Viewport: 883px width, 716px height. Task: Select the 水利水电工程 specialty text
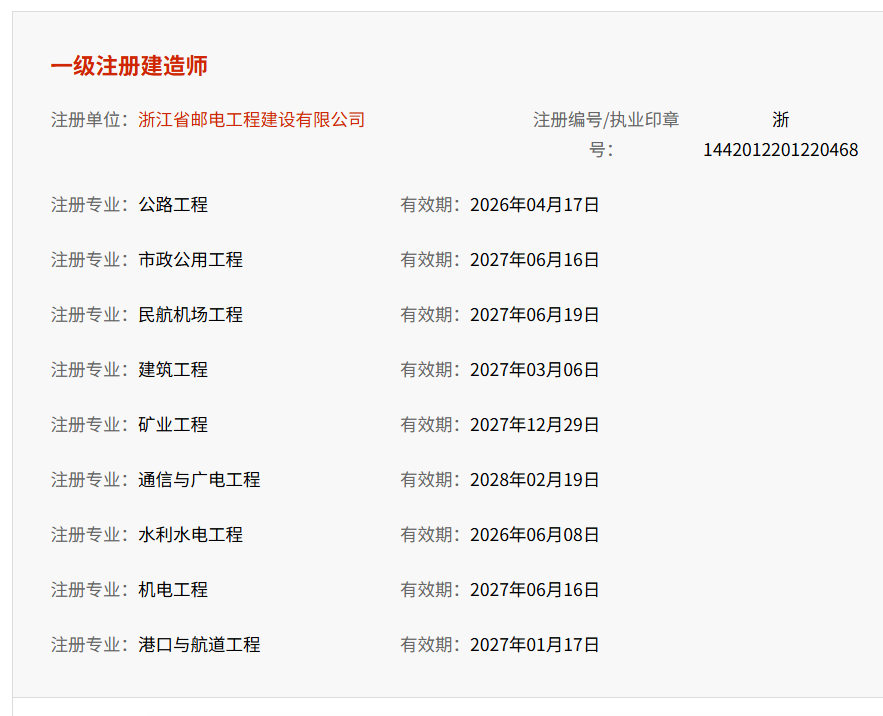tap(190, 535)
